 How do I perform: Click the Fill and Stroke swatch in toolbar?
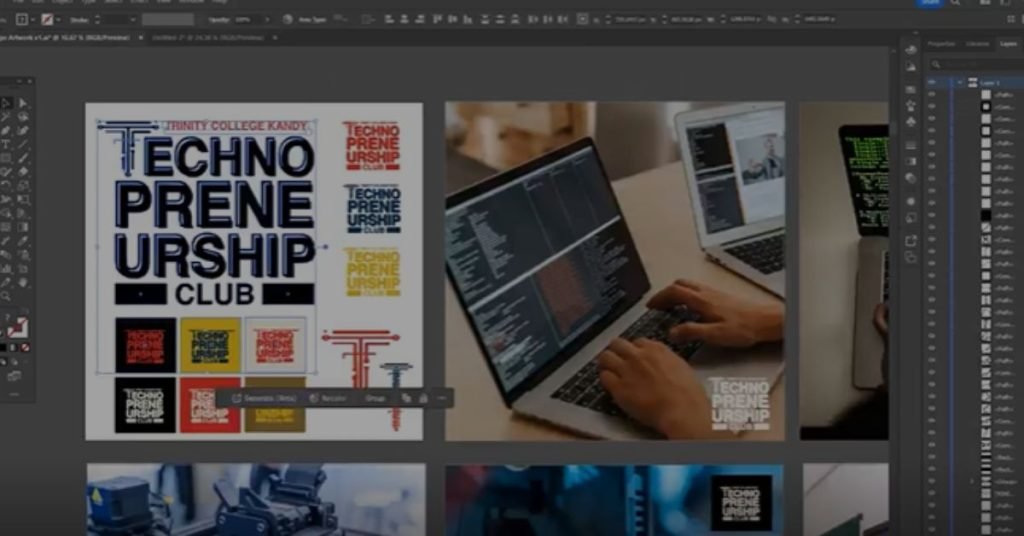click(x=17, y=327)
